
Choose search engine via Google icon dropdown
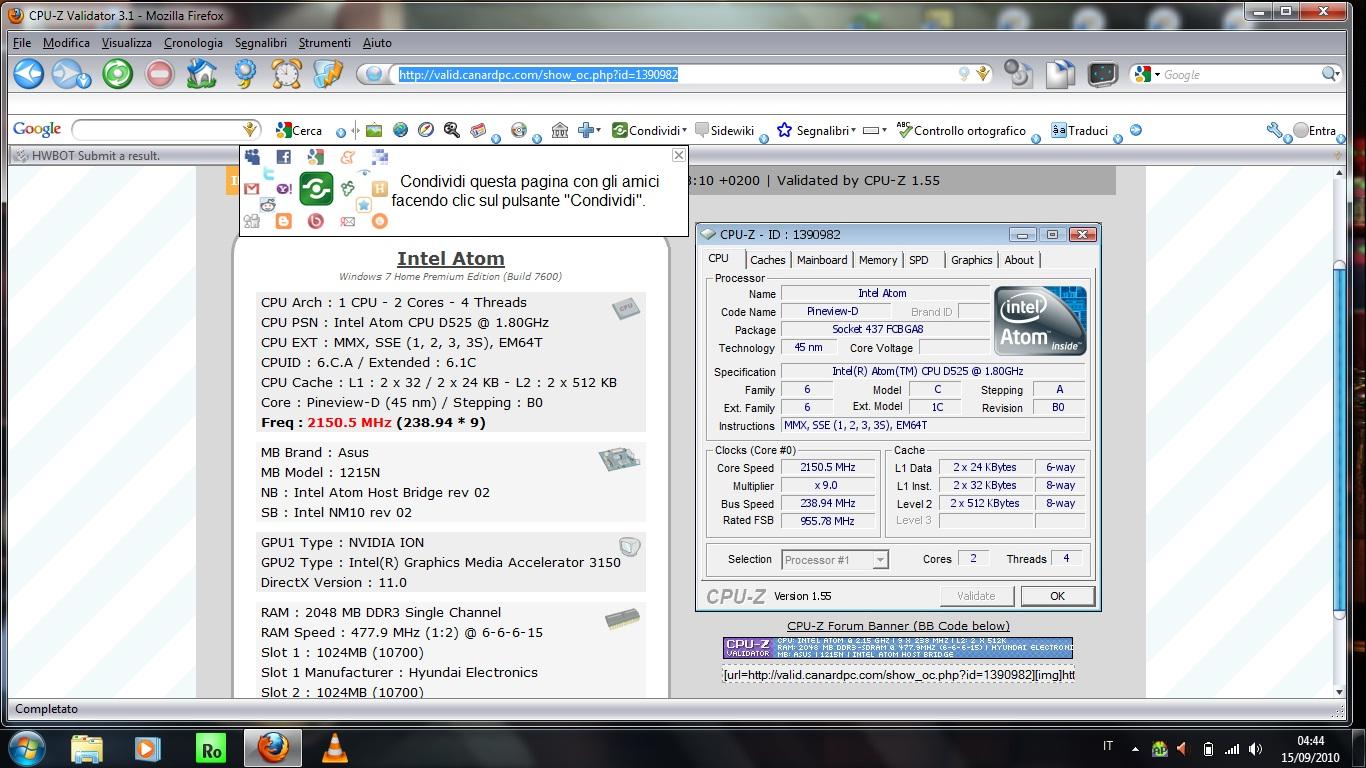1146,74
